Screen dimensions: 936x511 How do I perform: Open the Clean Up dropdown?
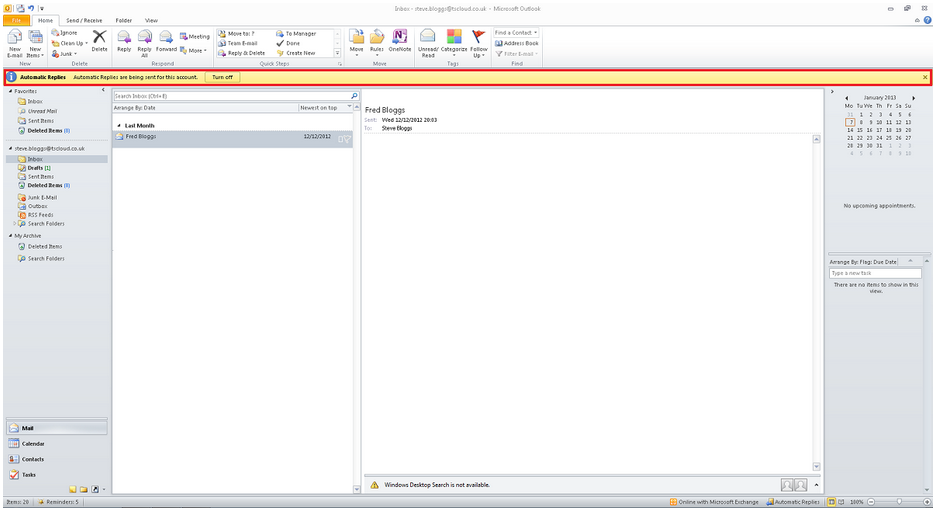[x=69, y=43]
